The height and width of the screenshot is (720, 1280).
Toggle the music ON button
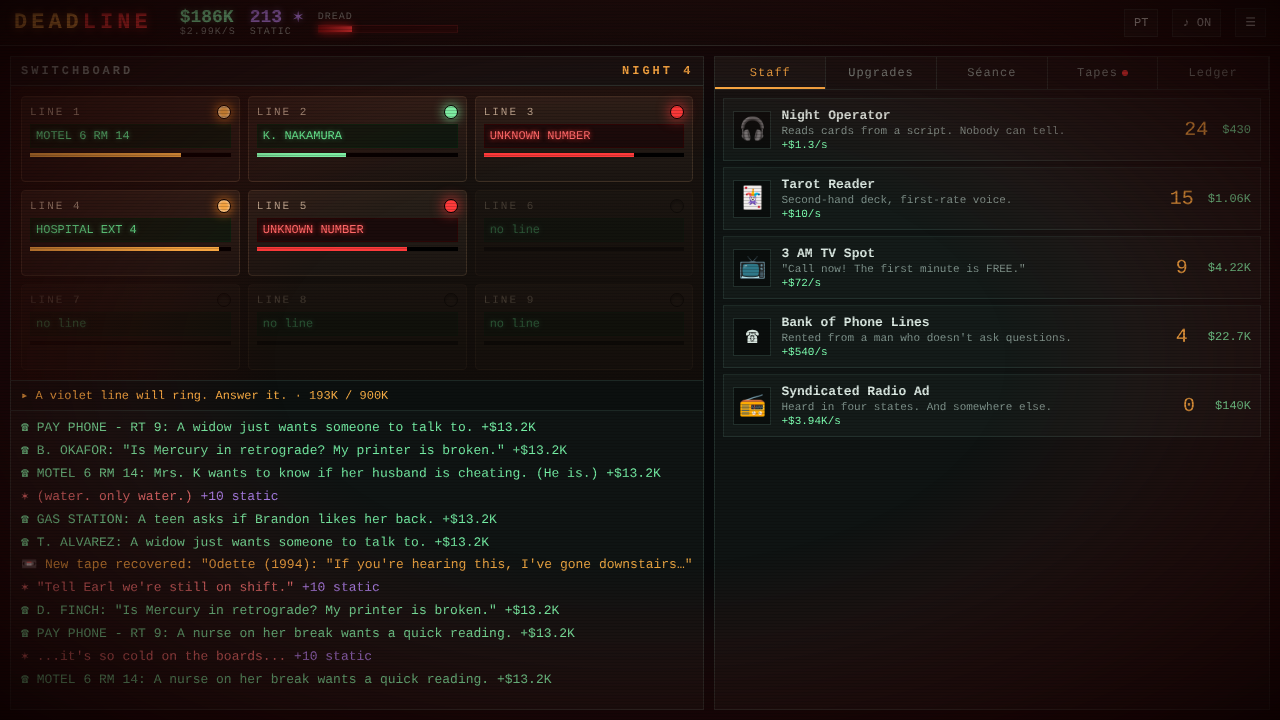(x=1196, y=23)
